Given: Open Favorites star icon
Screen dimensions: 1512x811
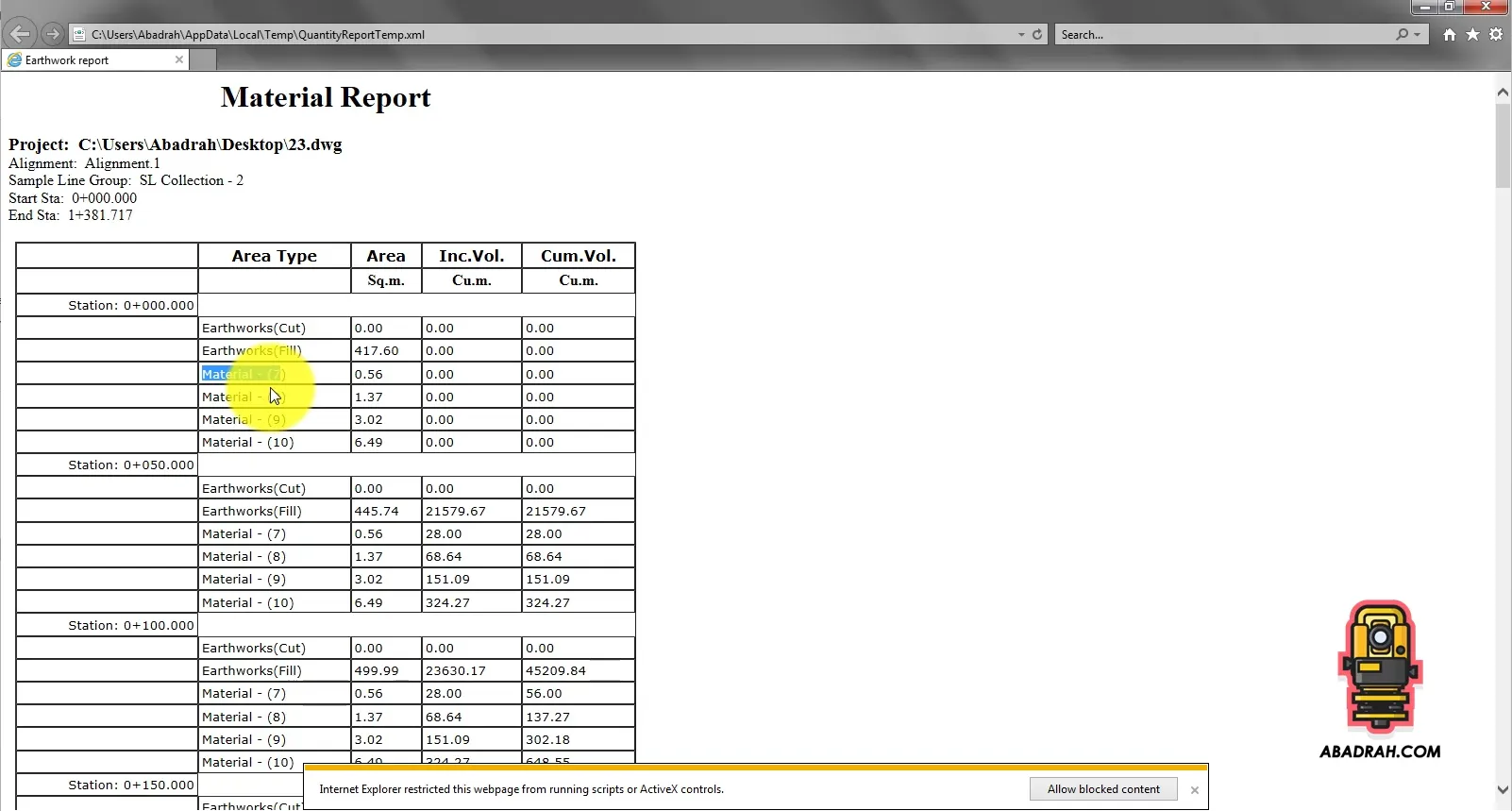Looking at the screenshot, I should click(x=1472, y=34).
